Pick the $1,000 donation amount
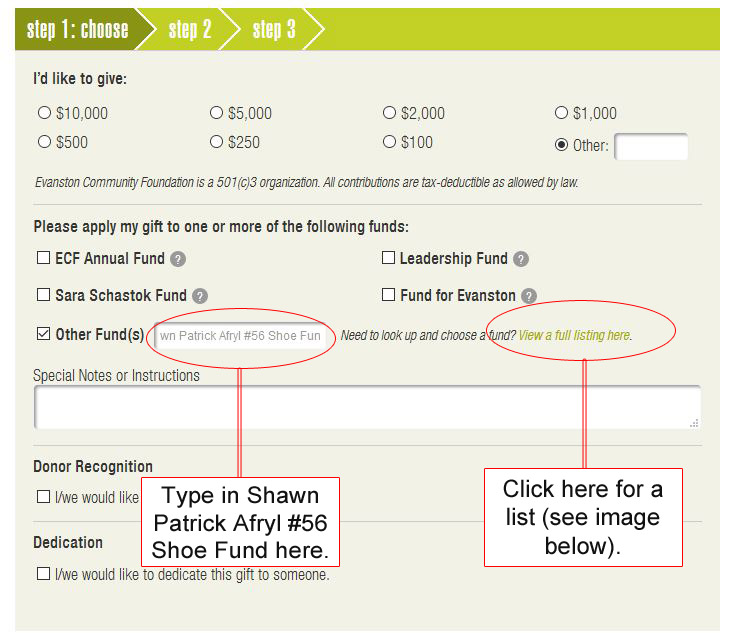The height and width of the screenshot is (633, 737). pos(562,113)
